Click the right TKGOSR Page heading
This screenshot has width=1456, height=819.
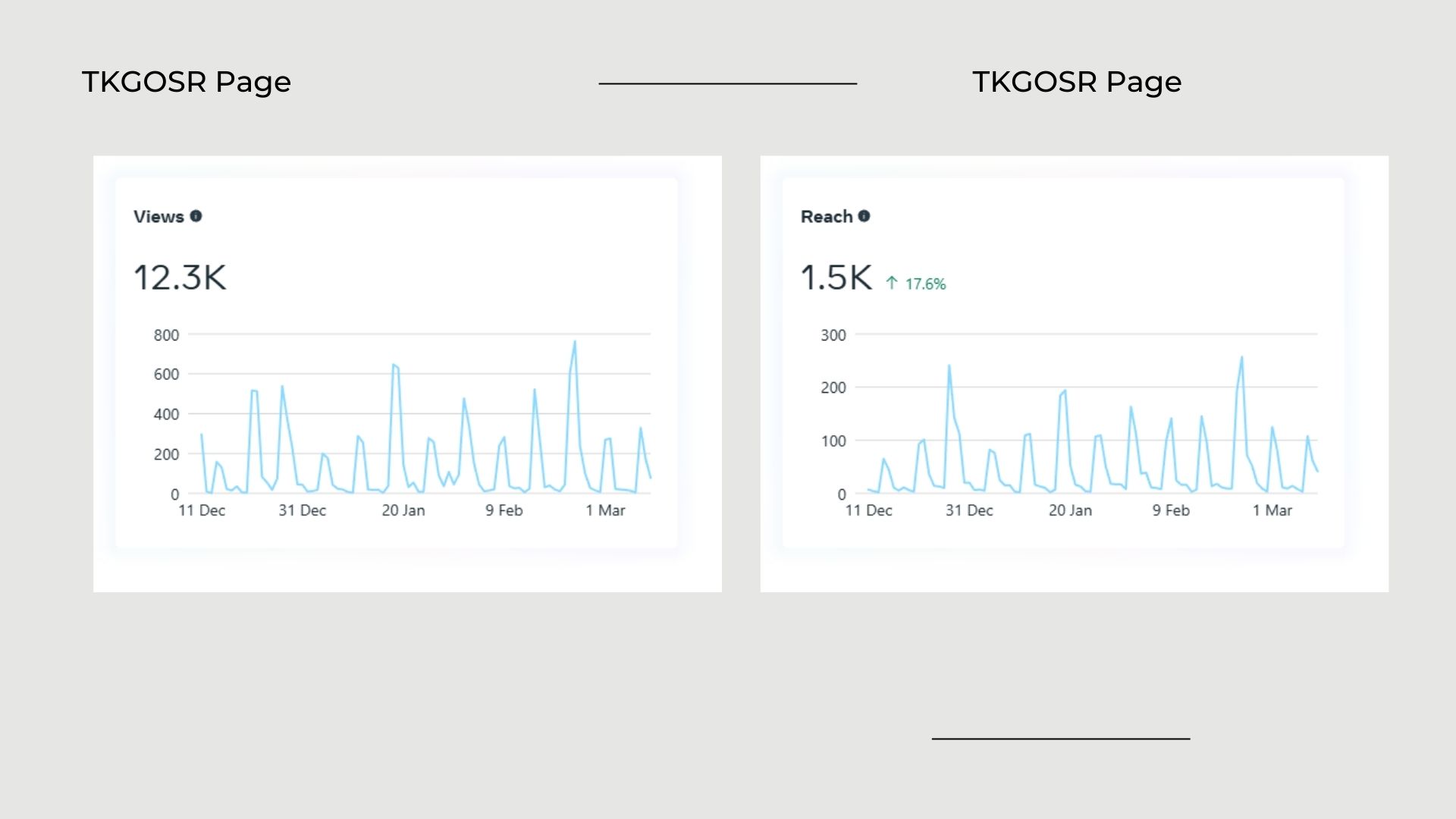(x=1077, y=82)
